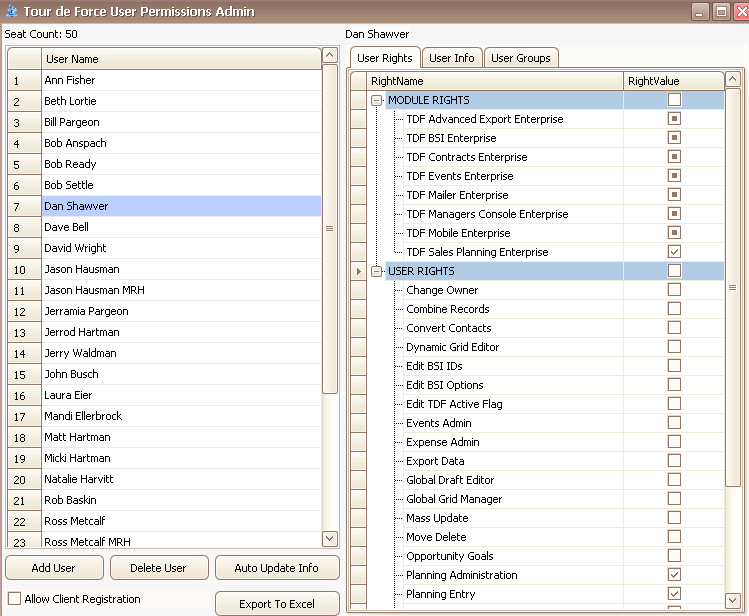Screen dimensions: 749x616
Task: Select user Jerry Waldman
Action: point(181,353)
